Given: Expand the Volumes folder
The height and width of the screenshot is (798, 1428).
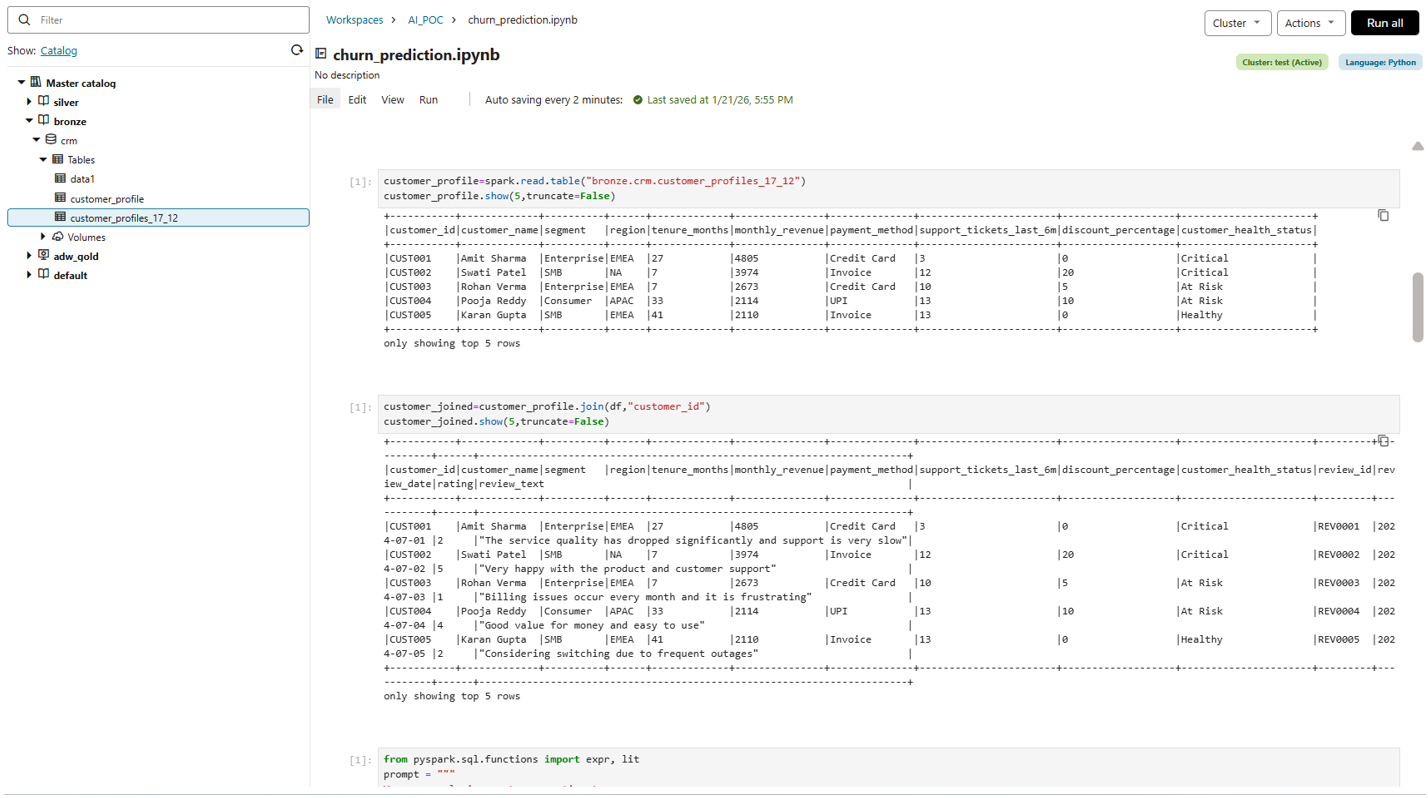Looking at the screenshot, I should (x=43, y=237).
